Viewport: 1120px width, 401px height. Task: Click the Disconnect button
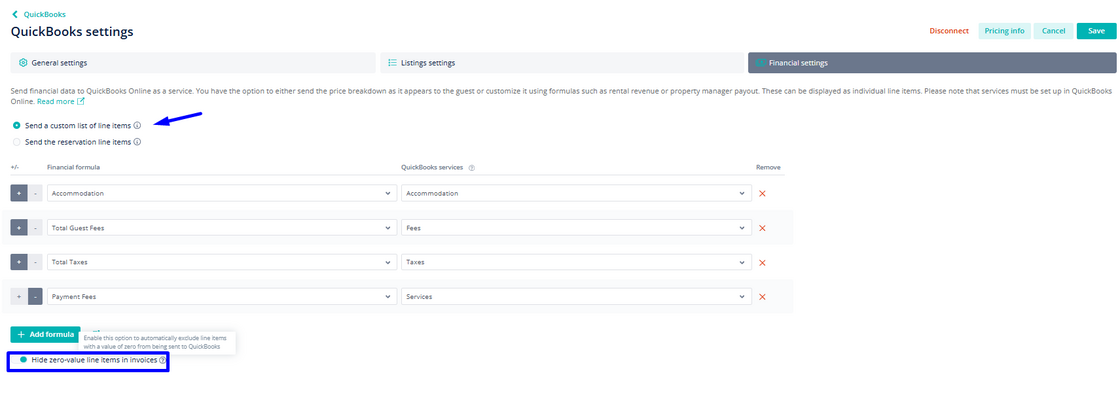[949, 31]
